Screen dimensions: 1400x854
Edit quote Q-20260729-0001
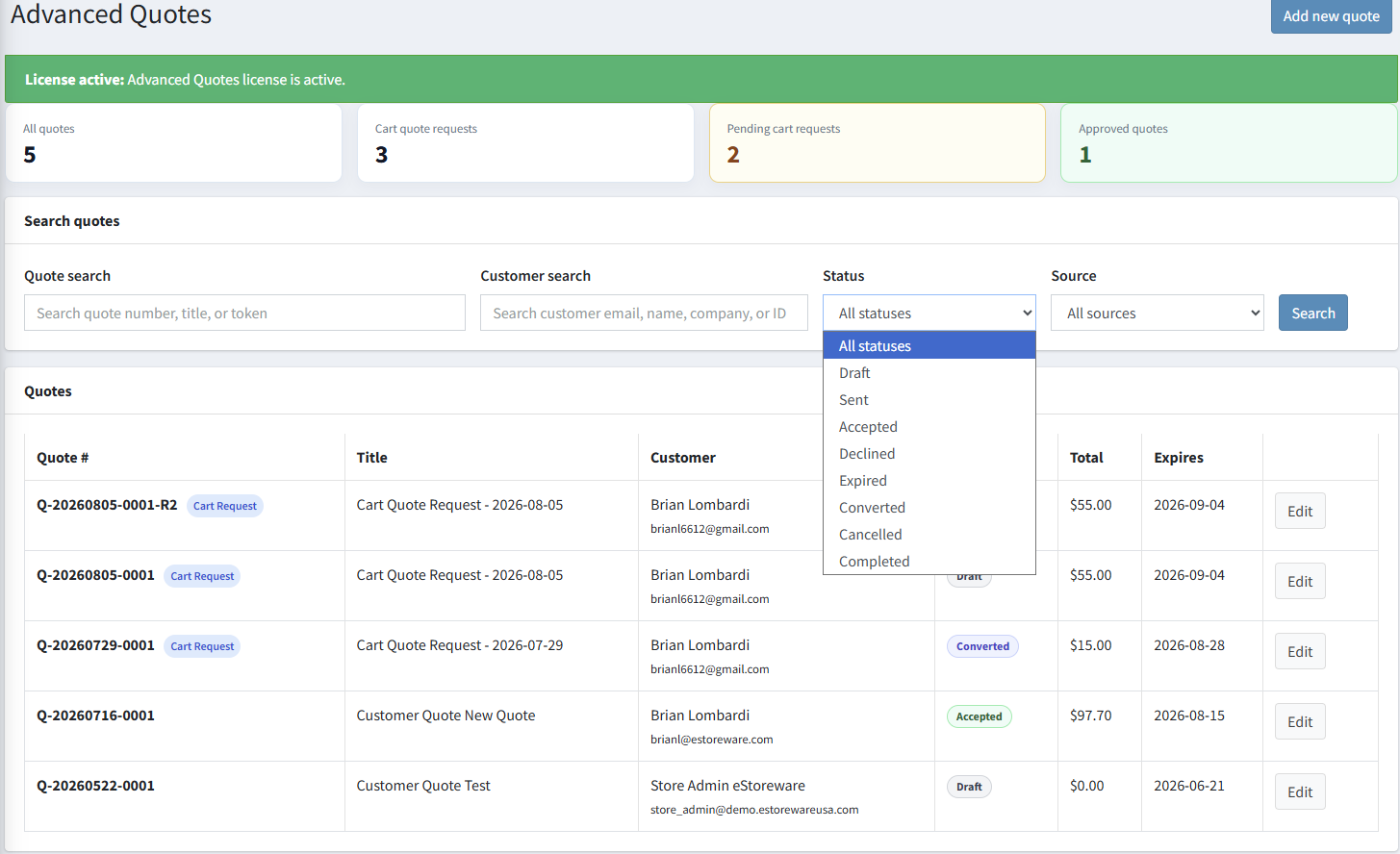pos(1300,651)
